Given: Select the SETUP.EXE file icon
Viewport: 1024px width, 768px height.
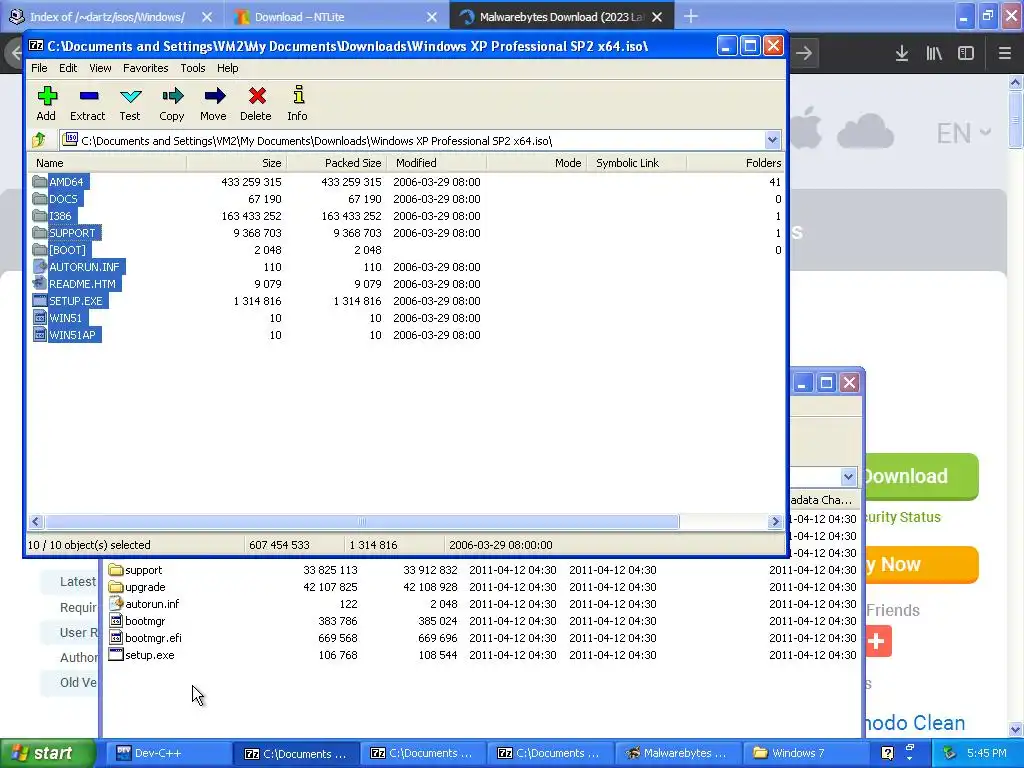Looking at the screenshot, I should [40, 300].
